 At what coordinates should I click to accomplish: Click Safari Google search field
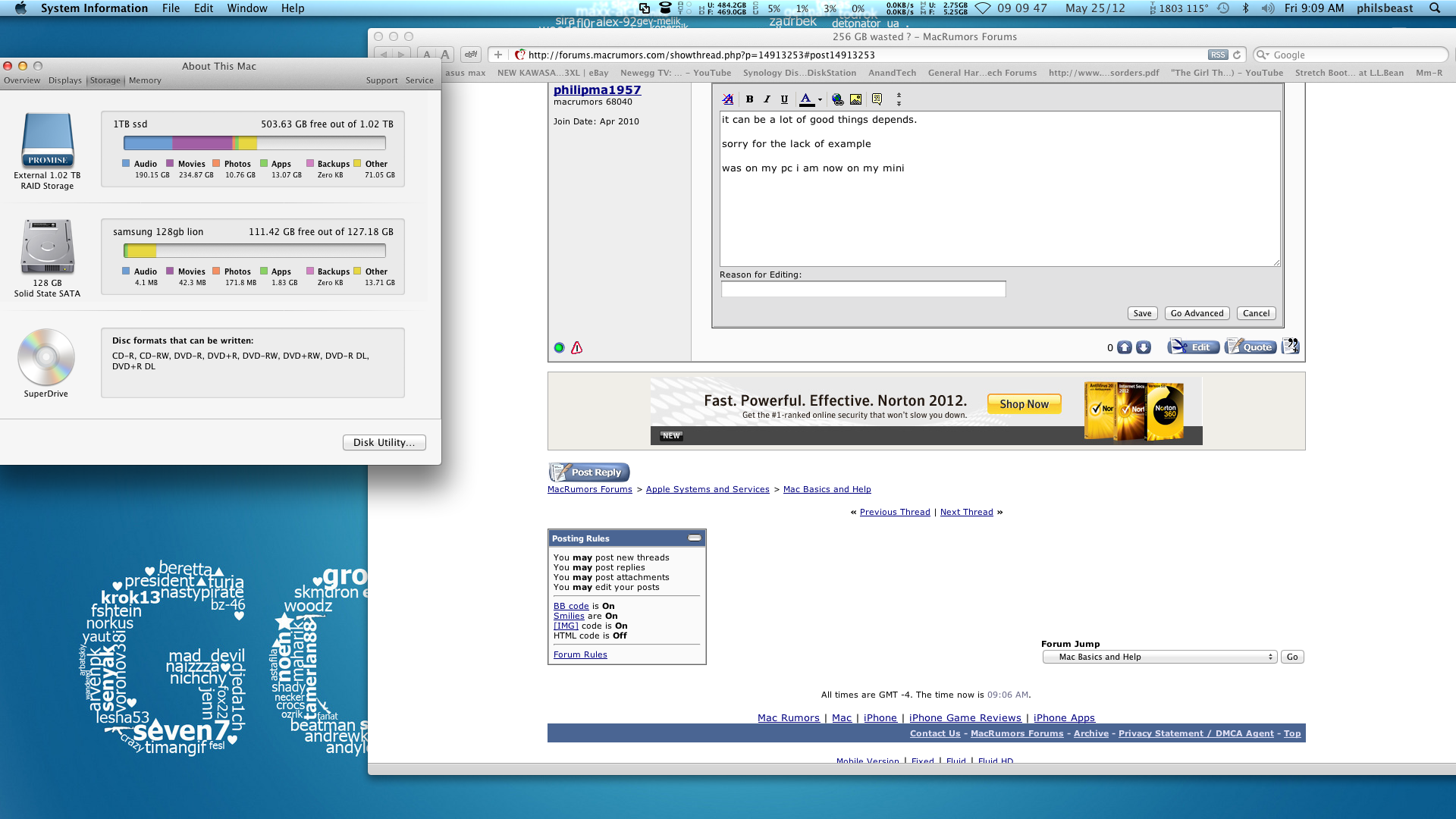click(1351, 55)
